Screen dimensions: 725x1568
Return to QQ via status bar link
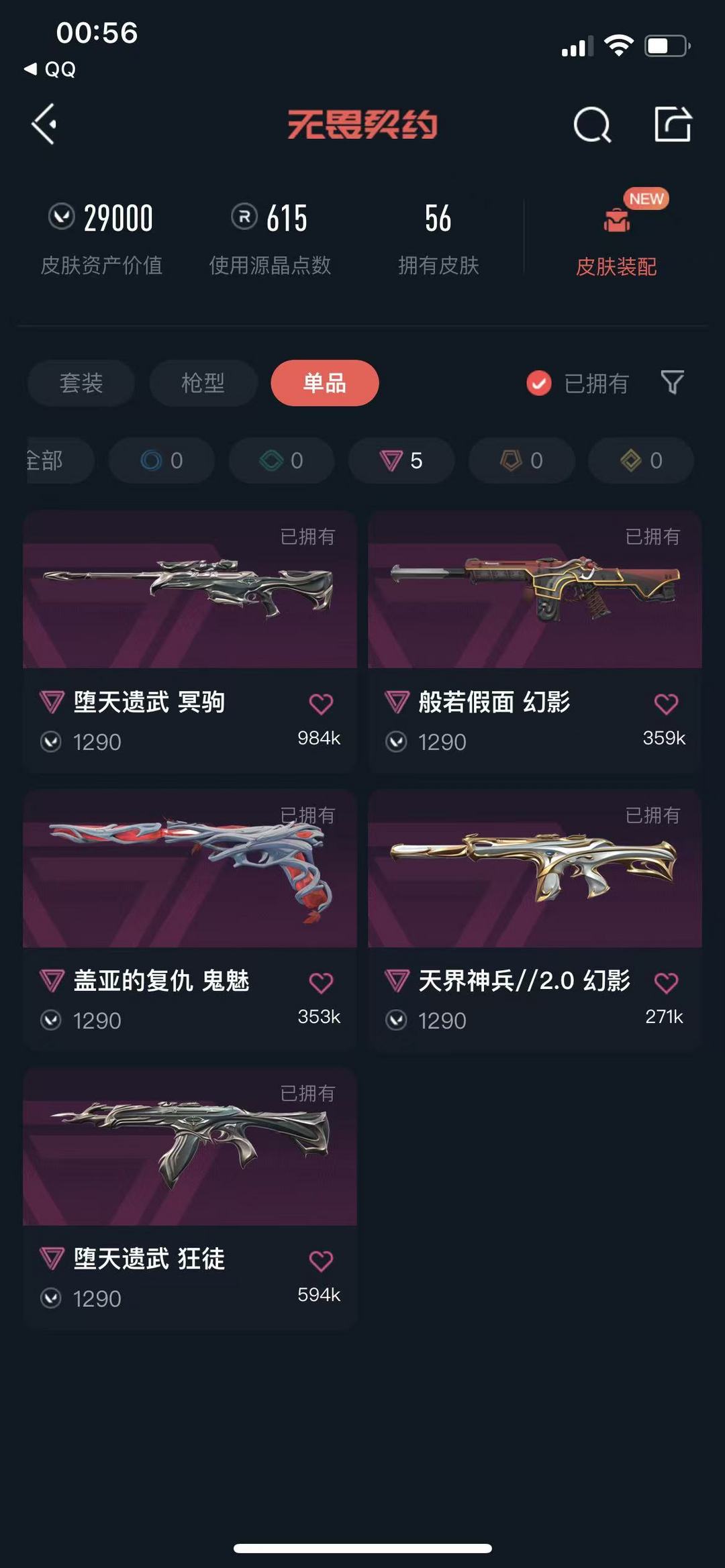click(50, 69)
